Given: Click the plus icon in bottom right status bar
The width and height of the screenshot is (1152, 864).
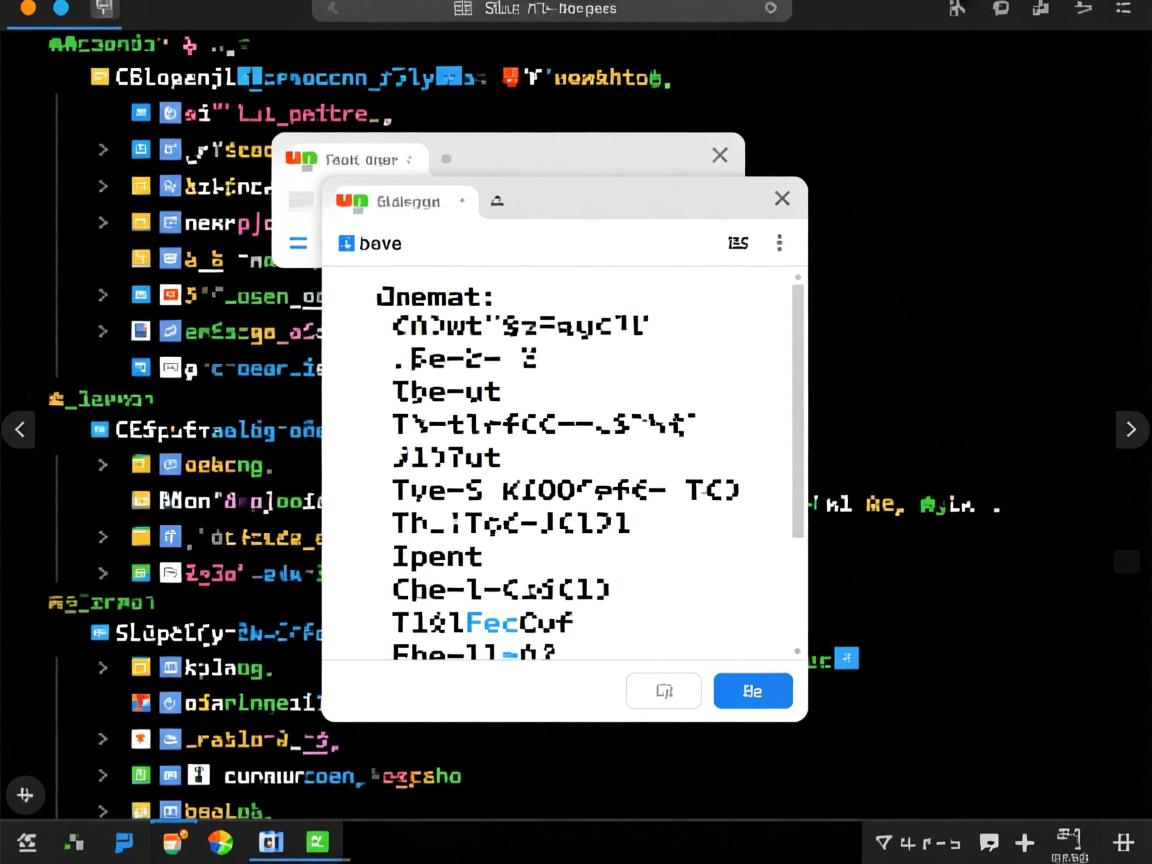Looking at the screenshot, I should (1024, 842).
